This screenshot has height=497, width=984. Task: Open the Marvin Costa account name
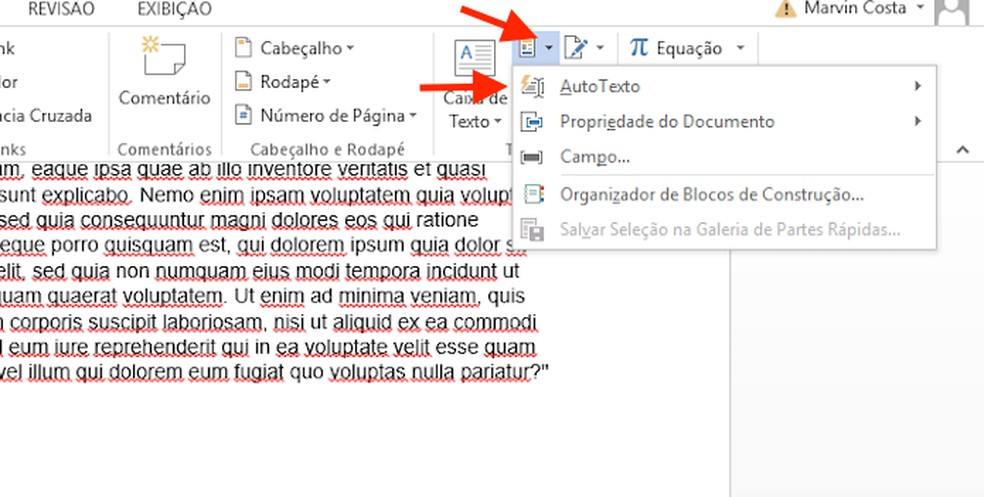tap(855, 8)
